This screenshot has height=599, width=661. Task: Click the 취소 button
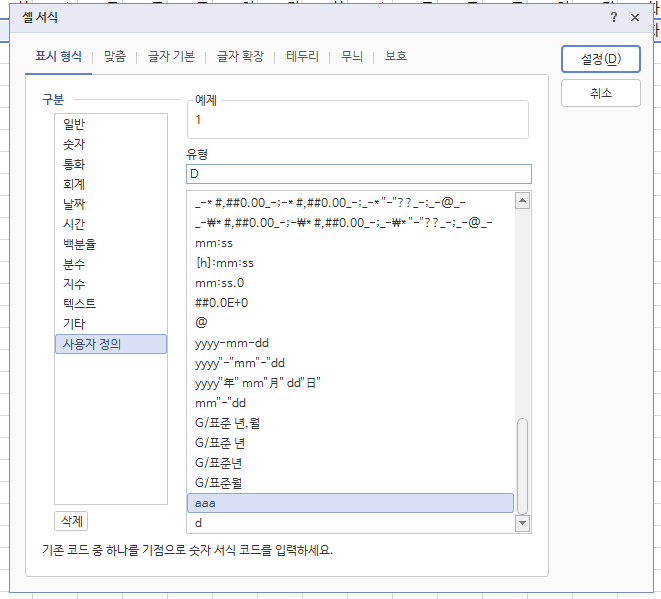pyautogui.click(x=601, y=93)
